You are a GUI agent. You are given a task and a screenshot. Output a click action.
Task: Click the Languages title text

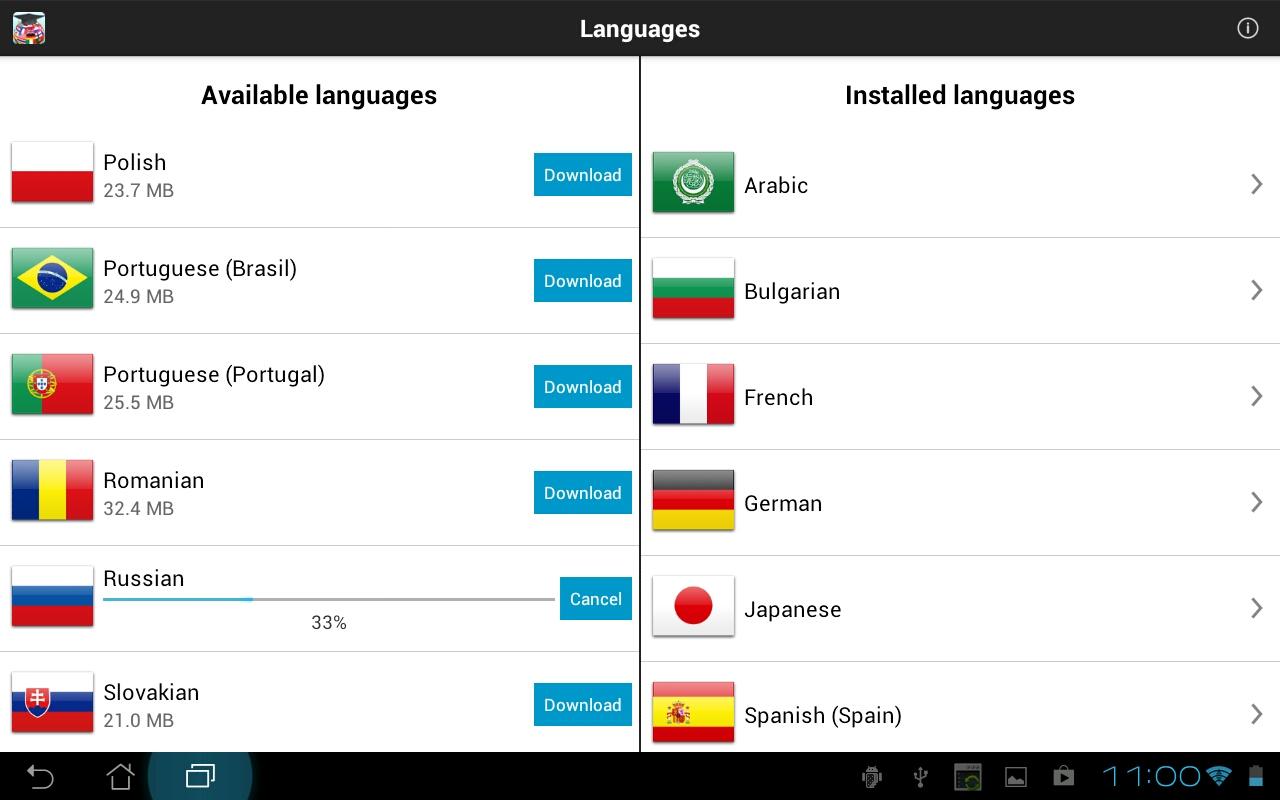(640, 29)
